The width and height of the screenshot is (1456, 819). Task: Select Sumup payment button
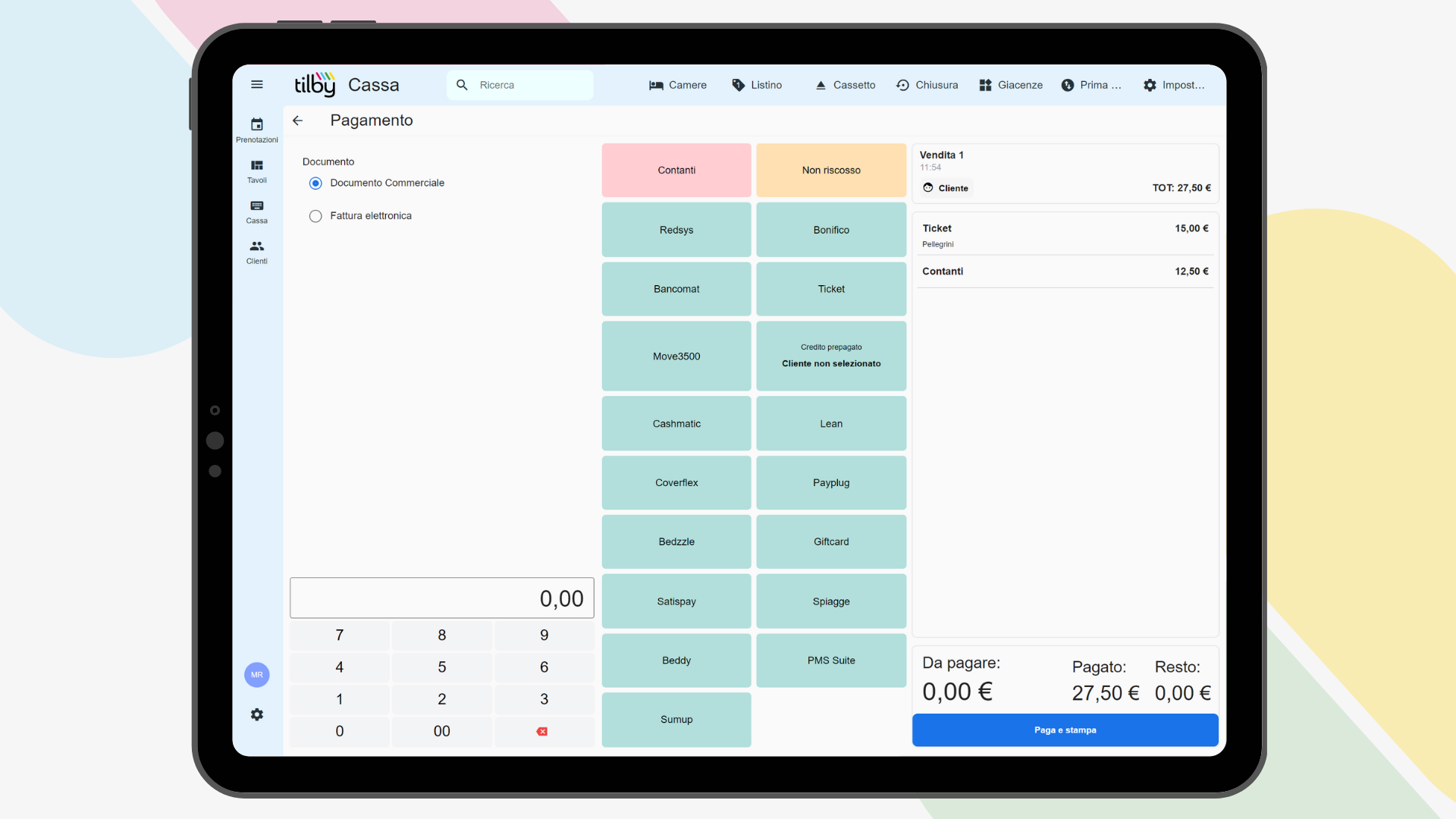676,720
